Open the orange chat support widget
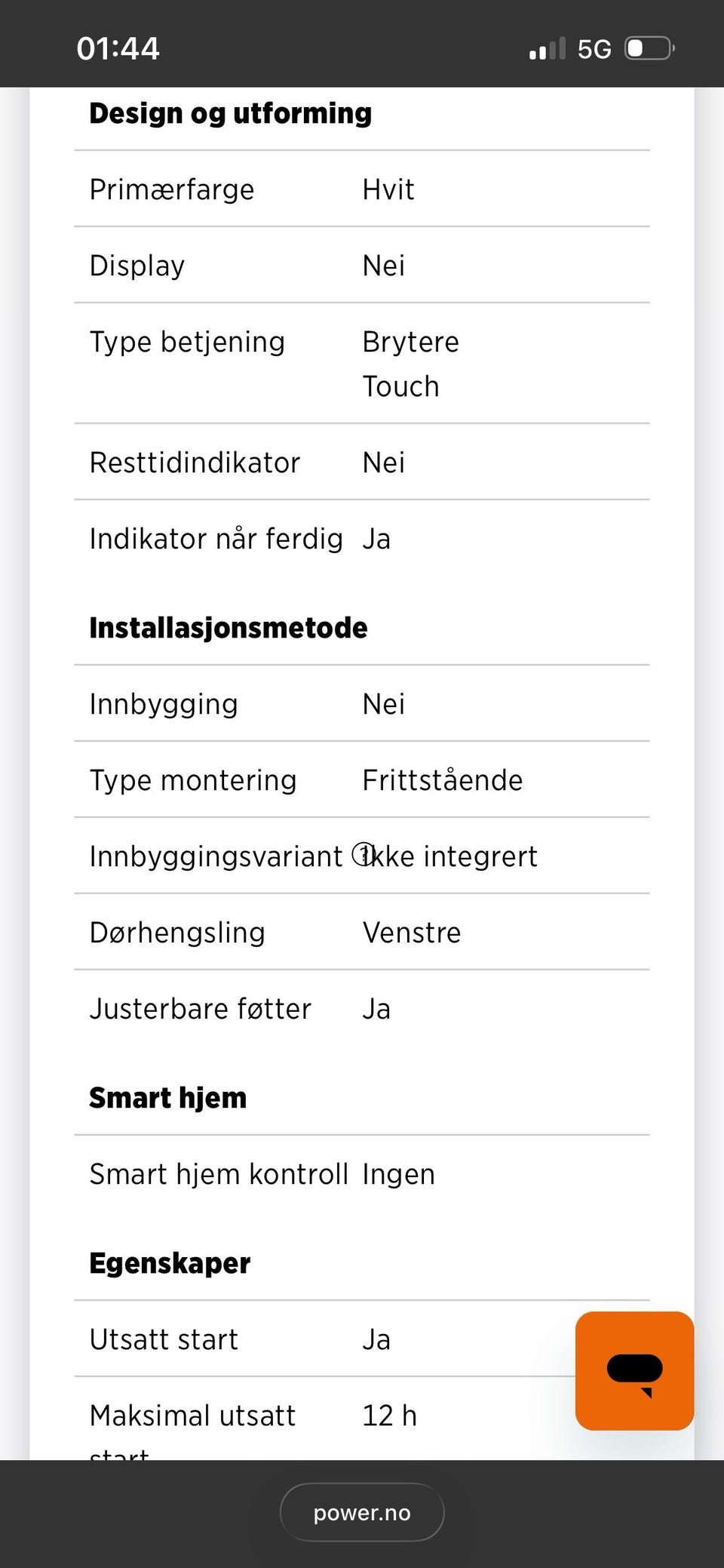Viewport: 724px width, 1568px height. click(634, 1370)
